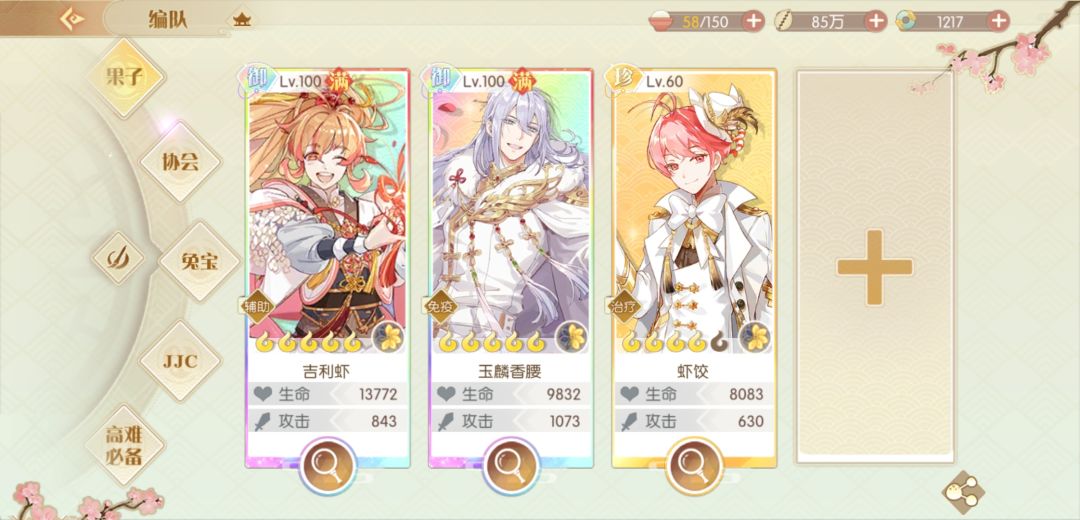1080x520 pixels.
Task: Tap the flower icon on 虾饺 card
Action: tap(756, 337)
